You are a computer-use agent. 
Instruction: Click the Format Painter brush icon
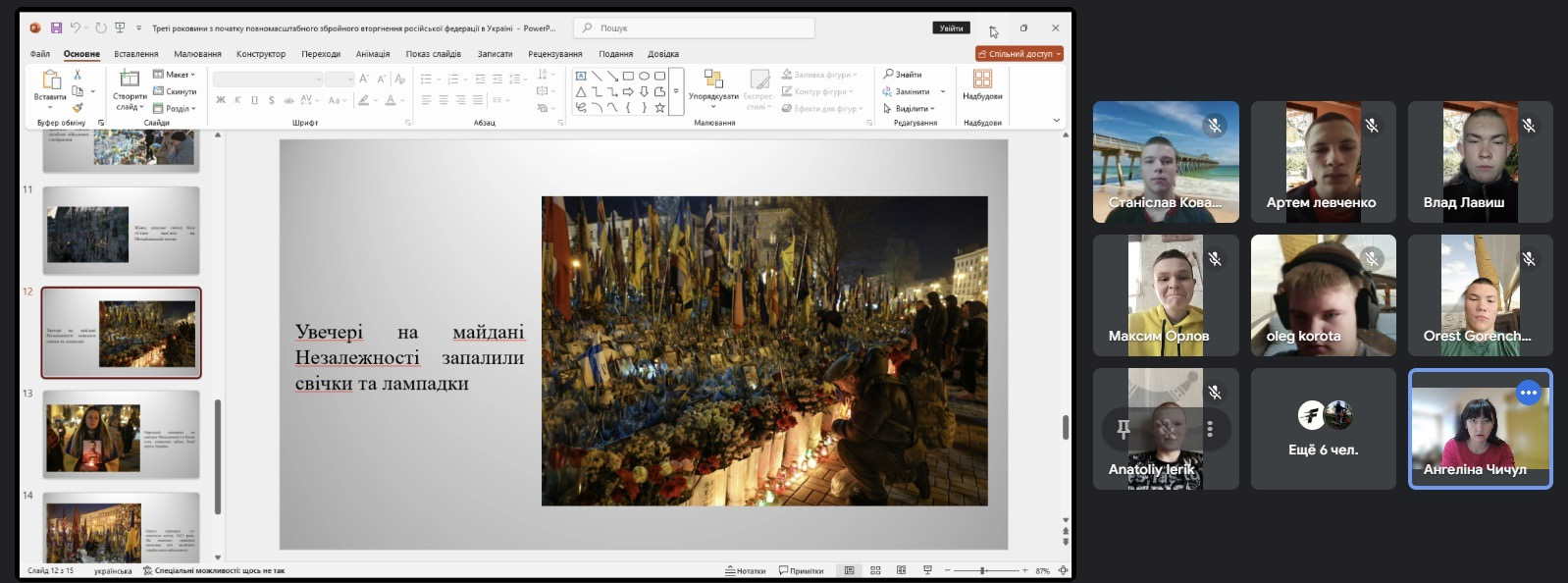click(78, 108)
